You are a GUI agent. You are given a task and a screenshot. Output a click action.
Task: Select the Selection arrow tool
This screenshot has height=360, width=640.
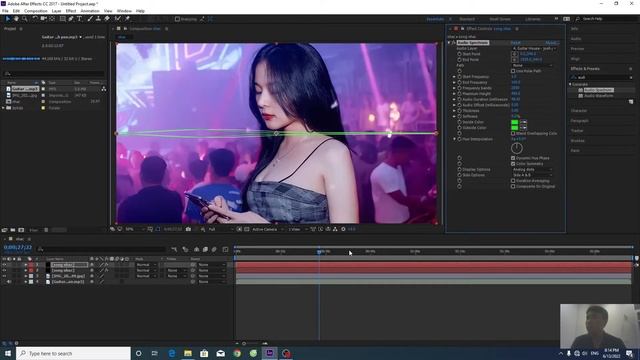tap(8, 19)
